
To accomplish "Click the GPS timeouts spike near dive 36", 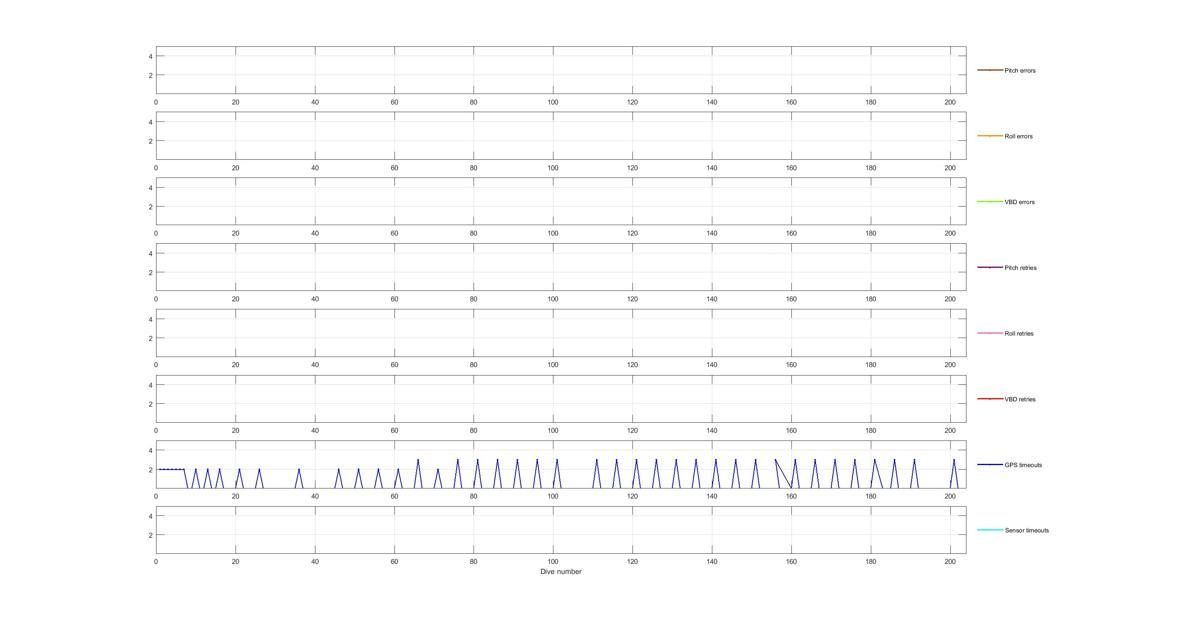I will pyautogui.click(x=299, y=478).
